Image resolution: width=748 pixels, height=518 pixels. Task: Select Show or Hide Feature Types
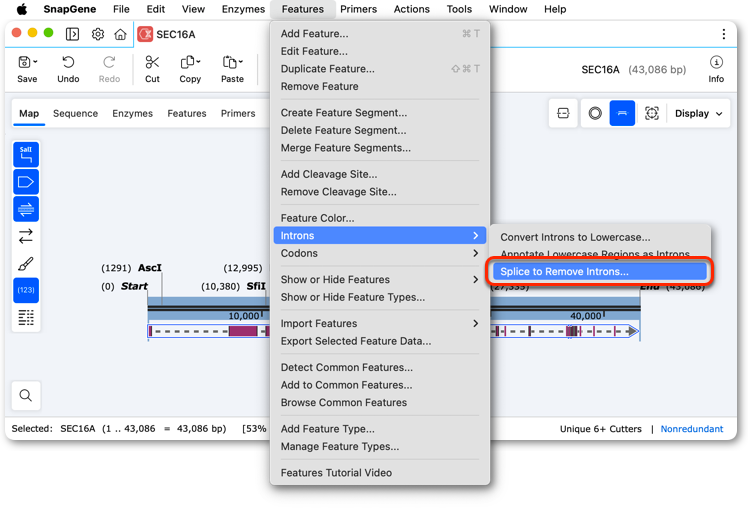[x=380, y=297]
